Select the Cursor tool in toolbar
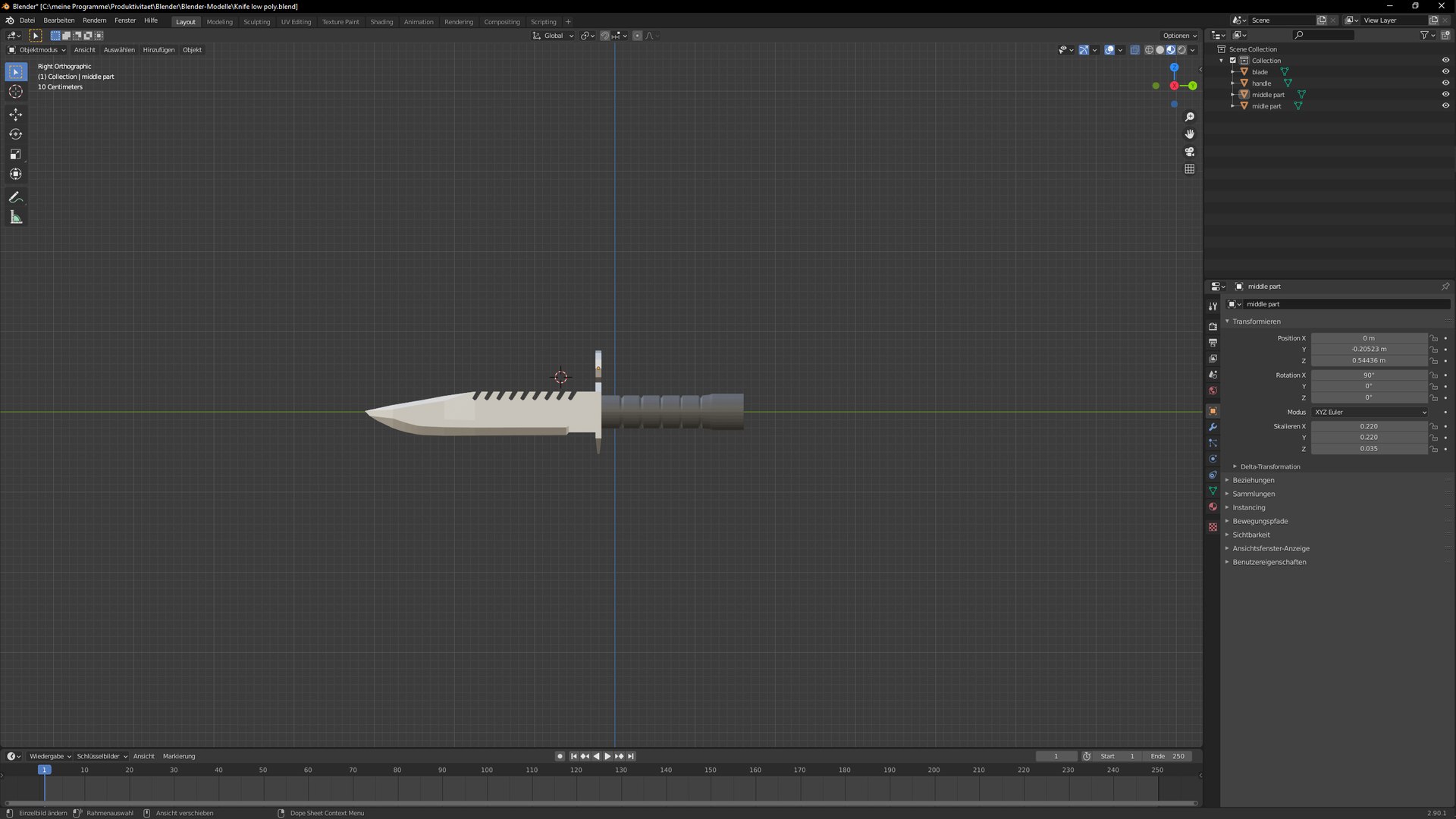 tap(16, 92)
